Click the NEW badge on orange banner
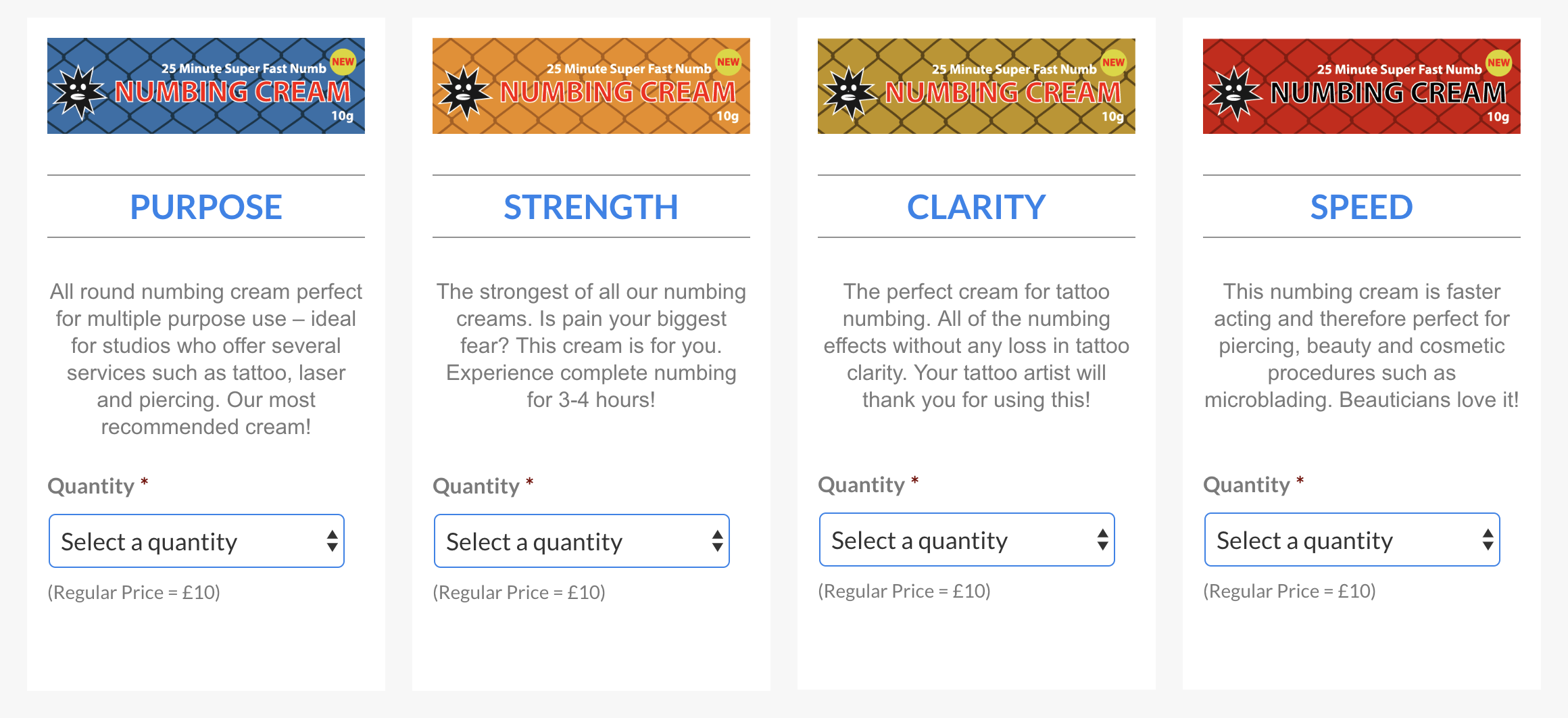The width and height of the screenshot is (1568, 718). coord(729,62)
